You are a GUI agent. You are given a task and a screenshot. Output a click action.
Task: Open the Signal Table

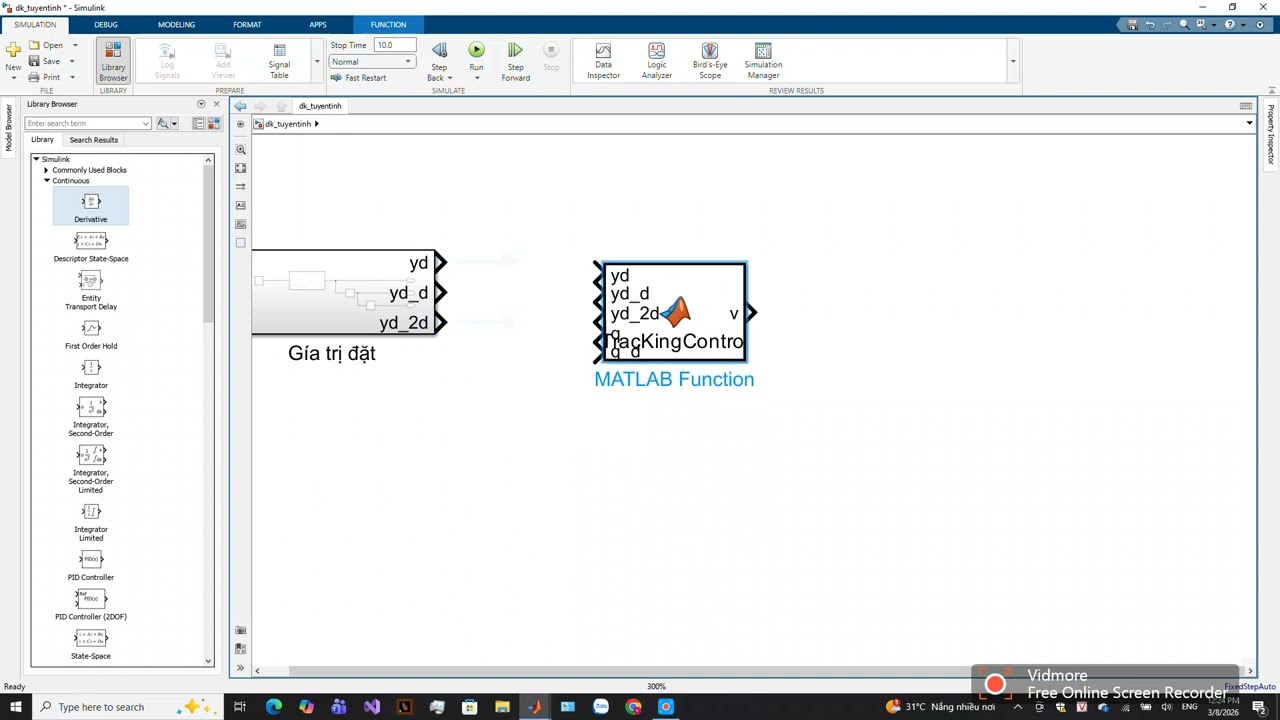(x=279, y=61)
